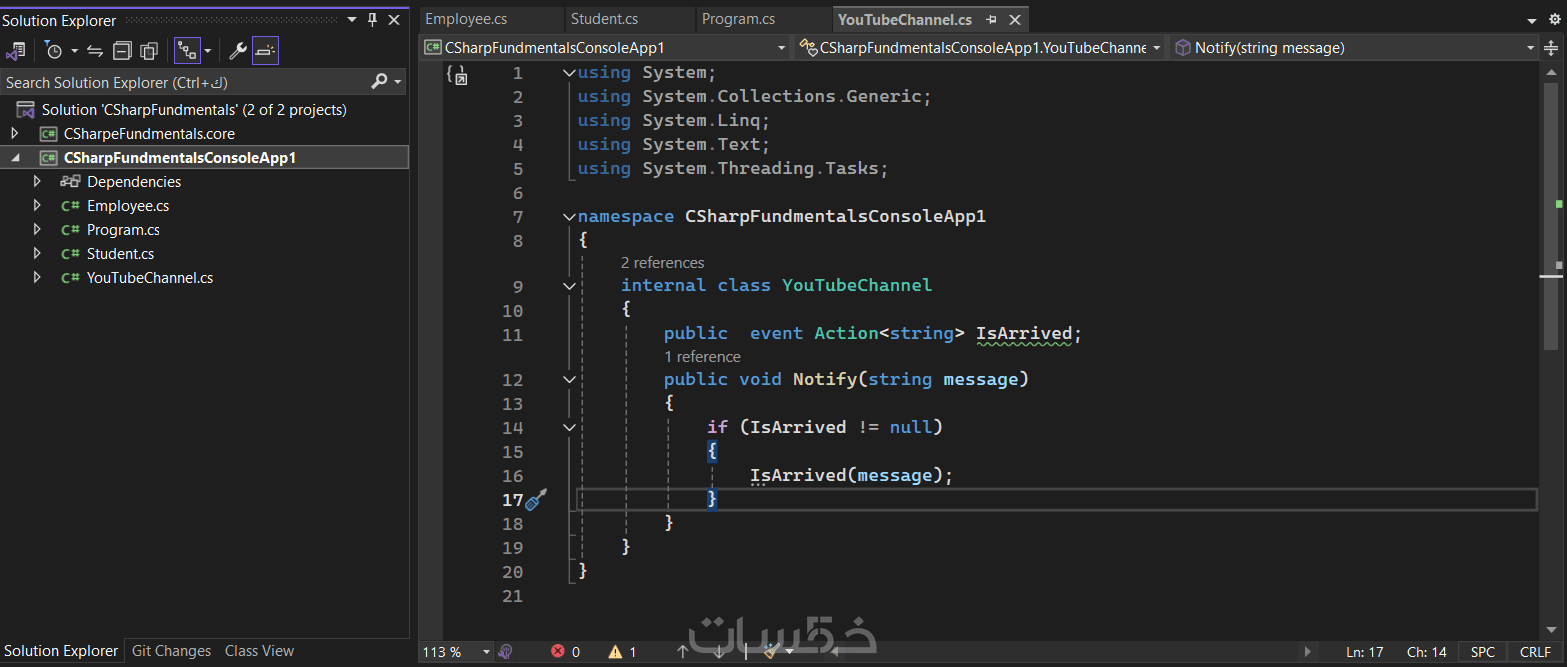Open the YouTubeChannel types combo box
1567x667 pixels.
pos(980,47)
